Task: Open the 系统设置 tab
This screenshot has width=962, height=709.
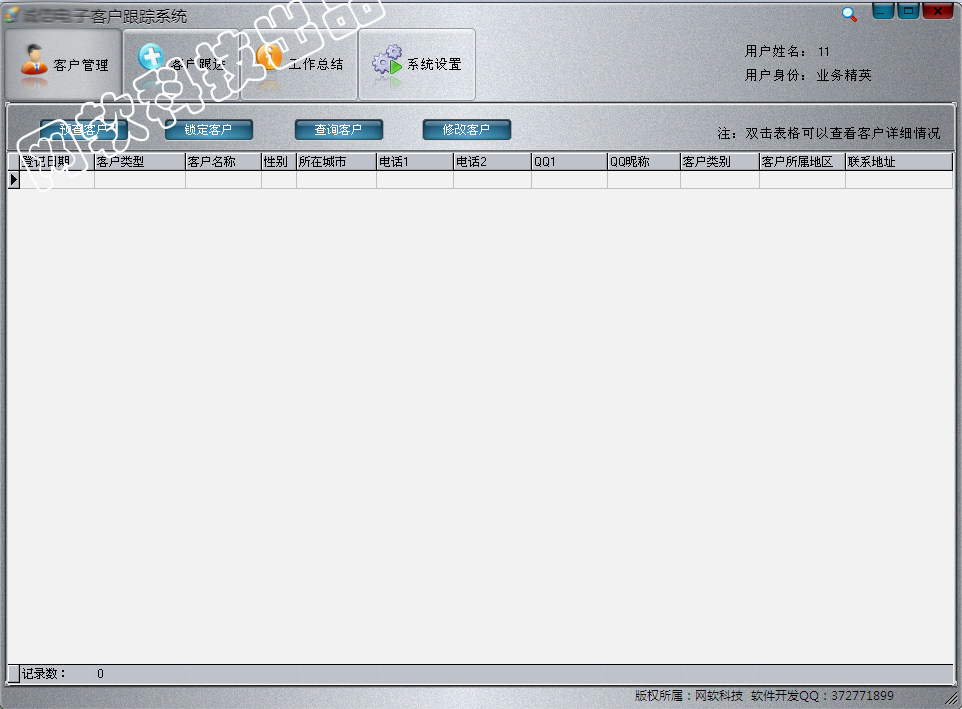Action: (417, 64)
